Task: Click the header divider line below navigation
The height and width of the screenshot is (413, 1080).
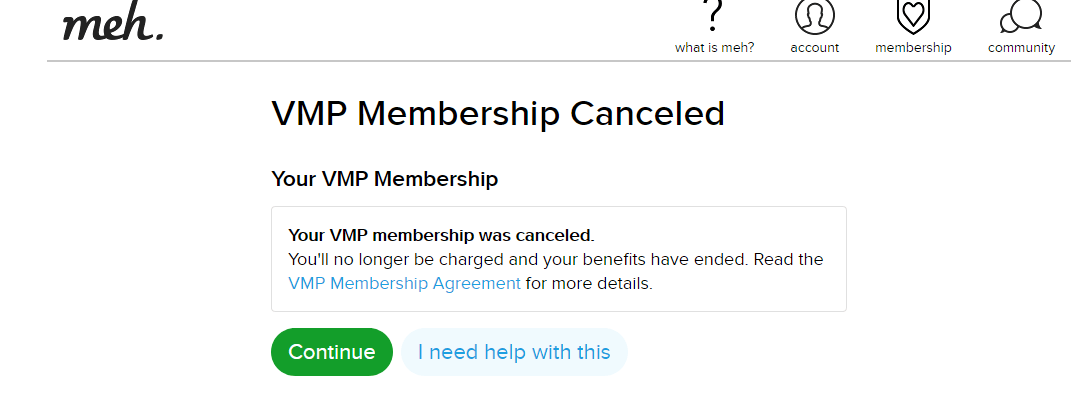Action: [560, 61]
